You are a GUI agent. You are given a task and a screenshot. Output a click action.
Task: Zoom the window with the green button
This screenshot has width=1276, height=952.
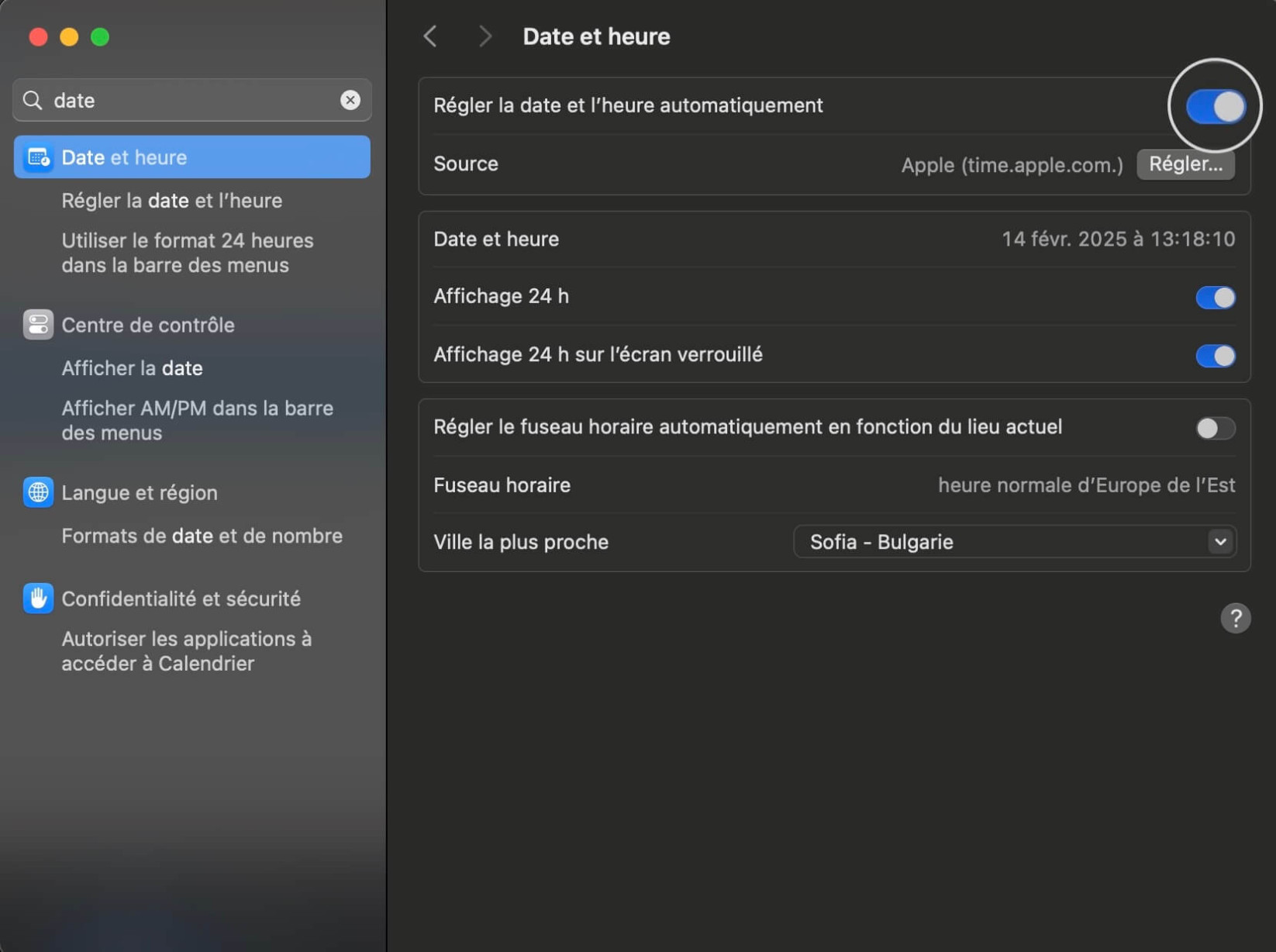coord(100,36)
